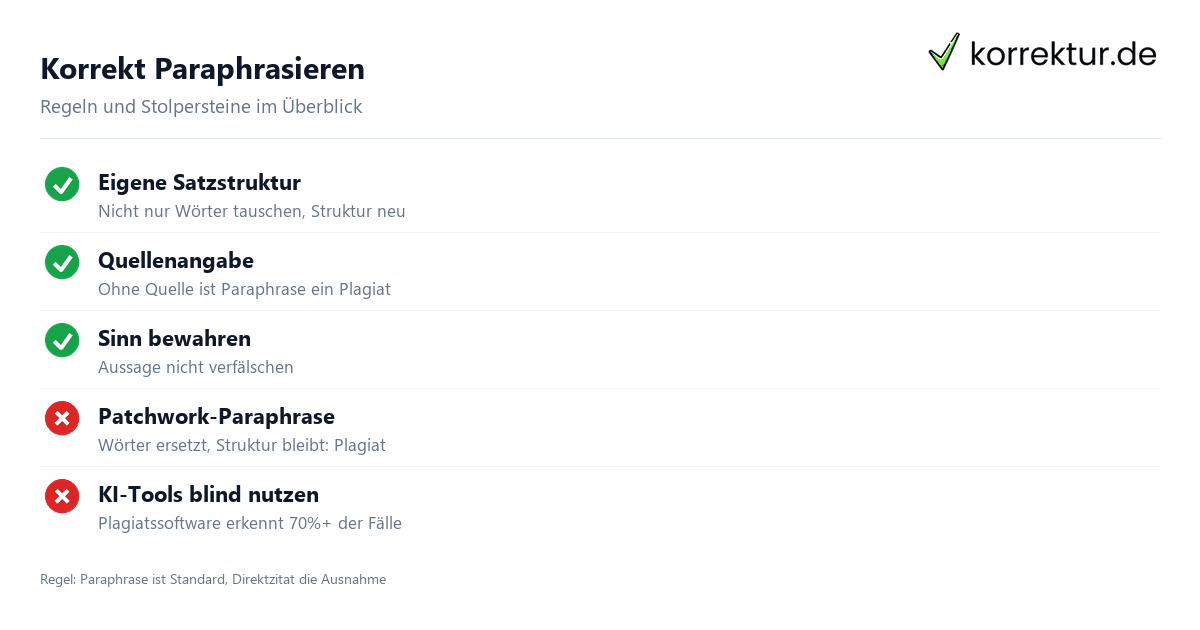Select the Patchwork-Paraphrase heading

pyautogui.click(x=216, y=416)
